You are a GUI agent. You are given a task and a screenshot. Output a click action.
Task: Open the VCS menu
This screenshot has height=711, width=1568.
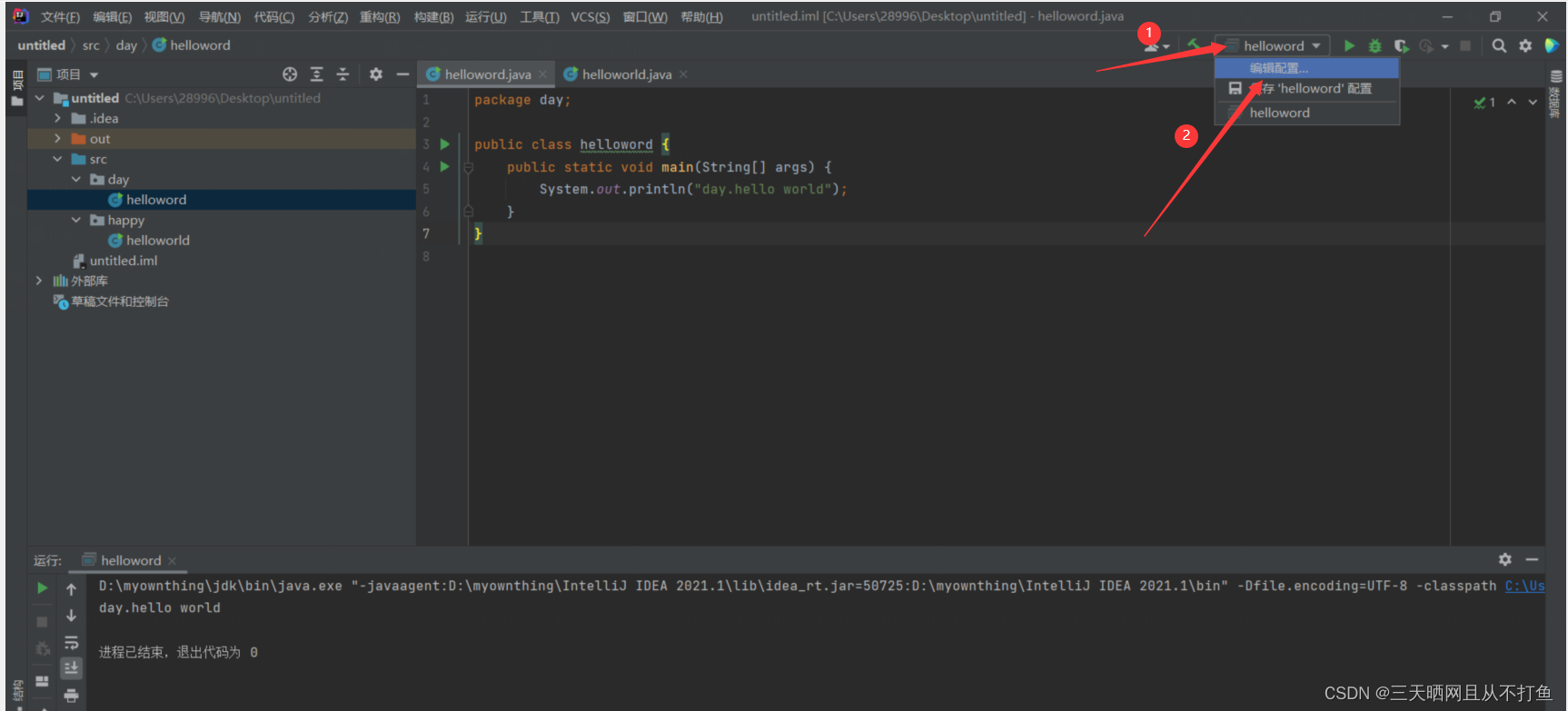[x=590, y=17]
